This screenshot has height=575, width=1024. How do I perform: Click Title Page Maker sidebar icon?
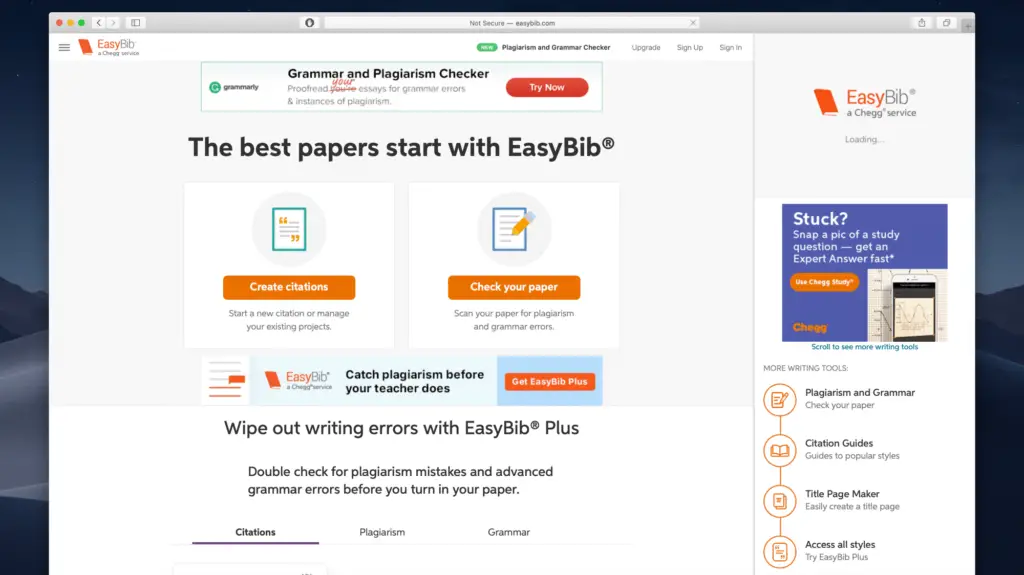pos(780,501)
